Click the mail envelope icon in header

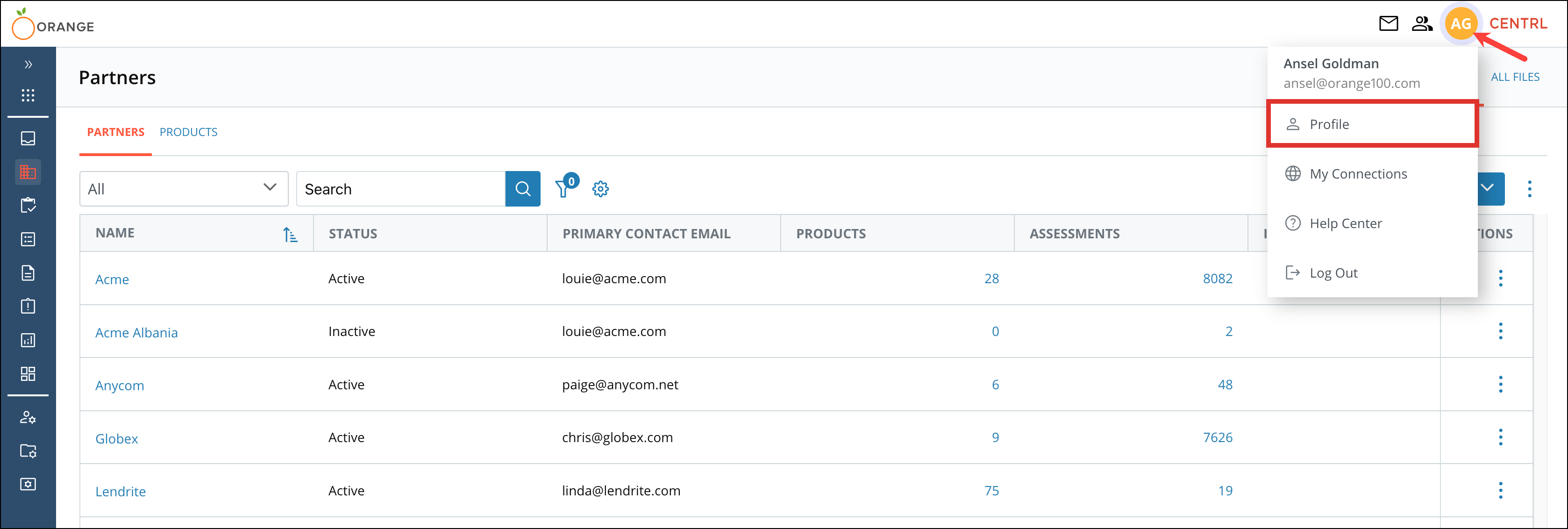1388,24
